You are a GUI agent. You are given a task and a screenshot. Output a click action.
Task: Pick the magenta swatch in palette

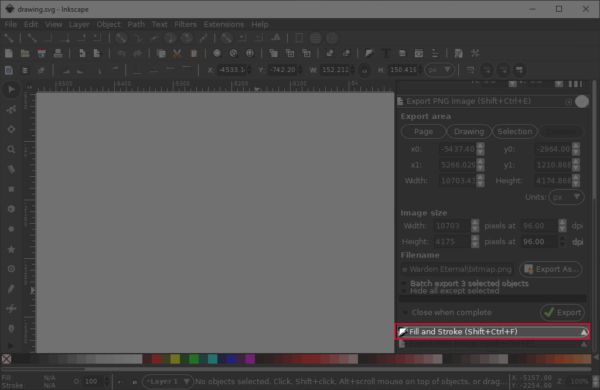250,359
